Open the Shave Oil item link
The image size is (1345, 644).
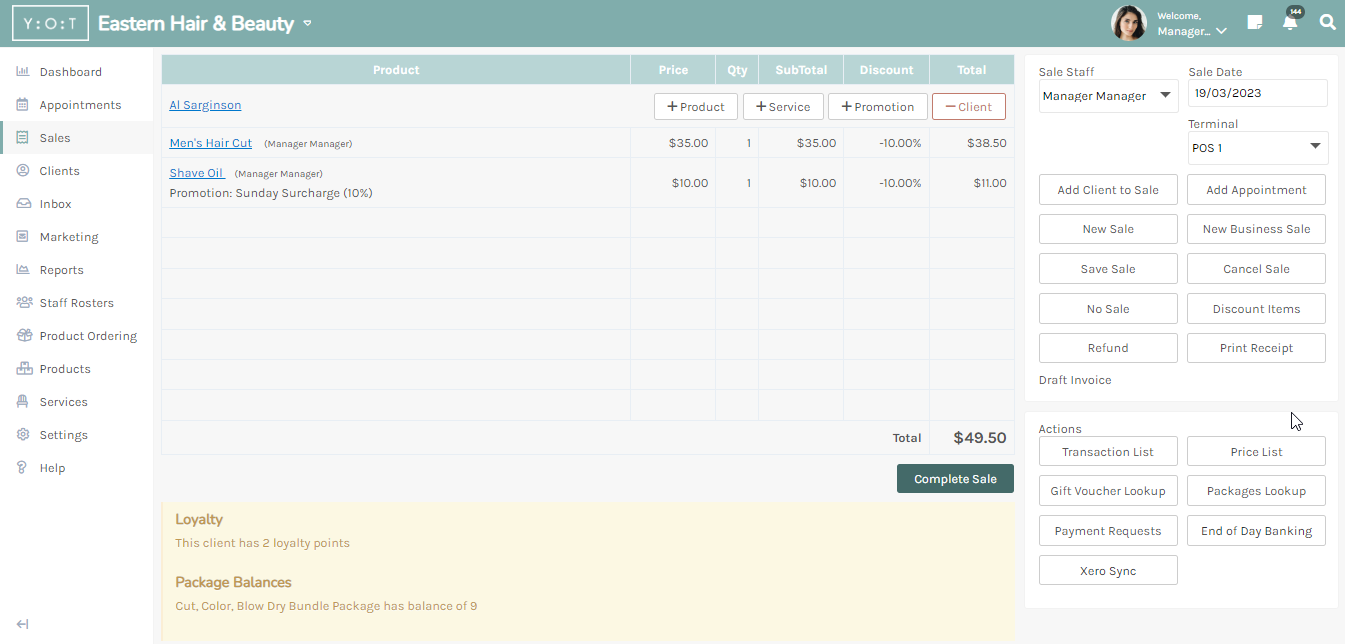196,173
